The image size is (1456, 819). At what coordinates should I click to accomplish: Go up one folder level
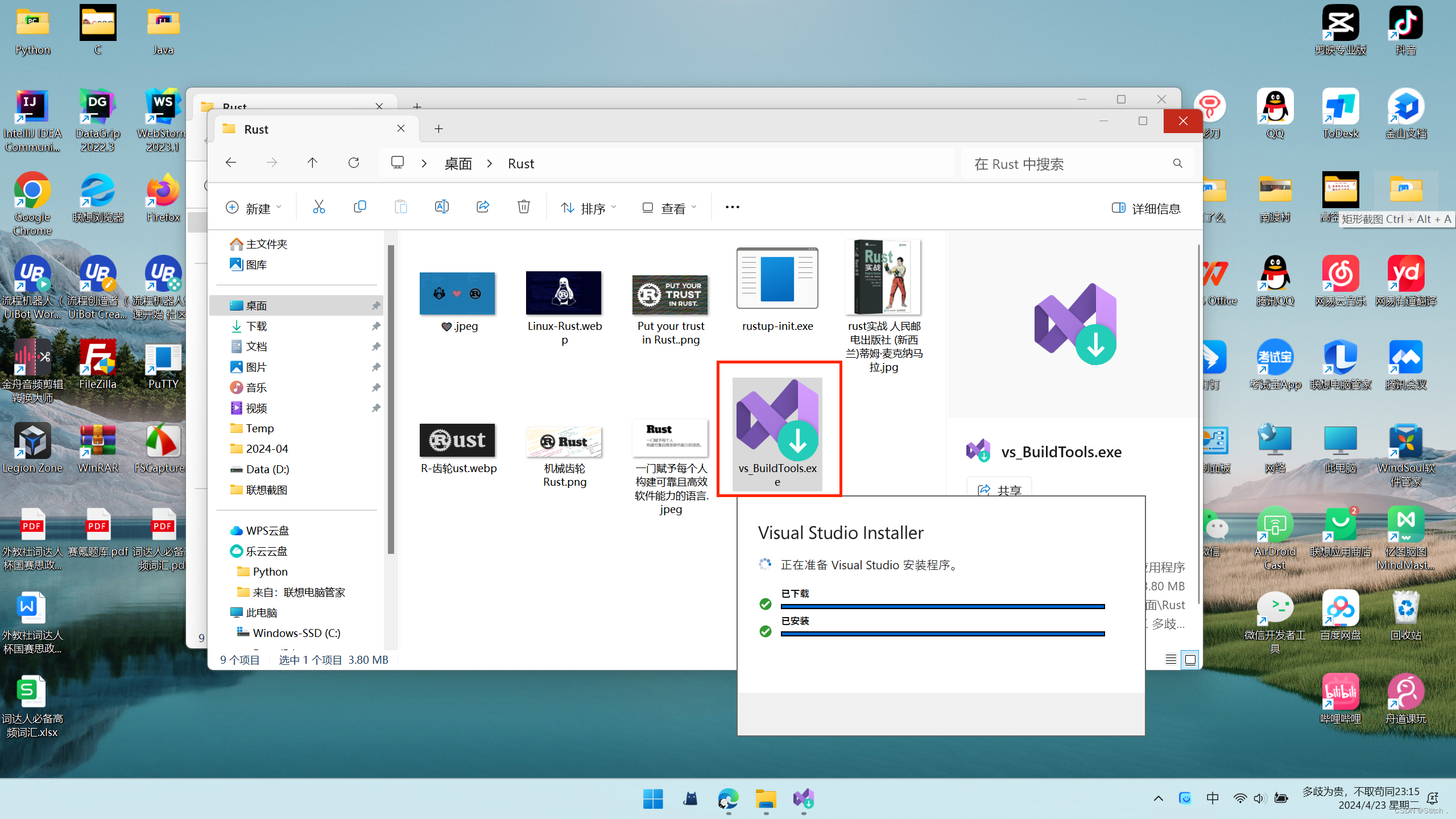point(312,163)
